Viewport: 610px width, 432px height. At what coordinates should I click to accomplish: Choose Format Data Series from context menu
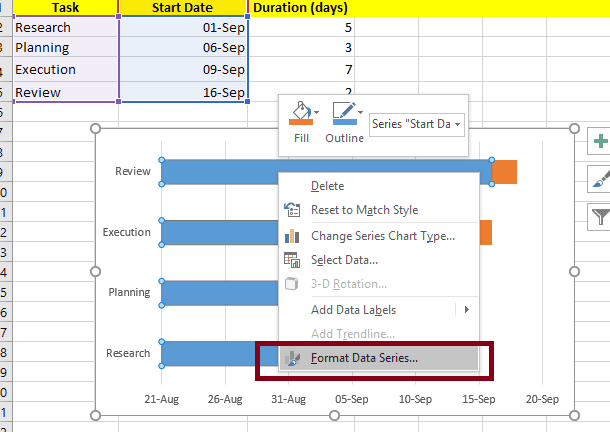(x=364, y=357)
